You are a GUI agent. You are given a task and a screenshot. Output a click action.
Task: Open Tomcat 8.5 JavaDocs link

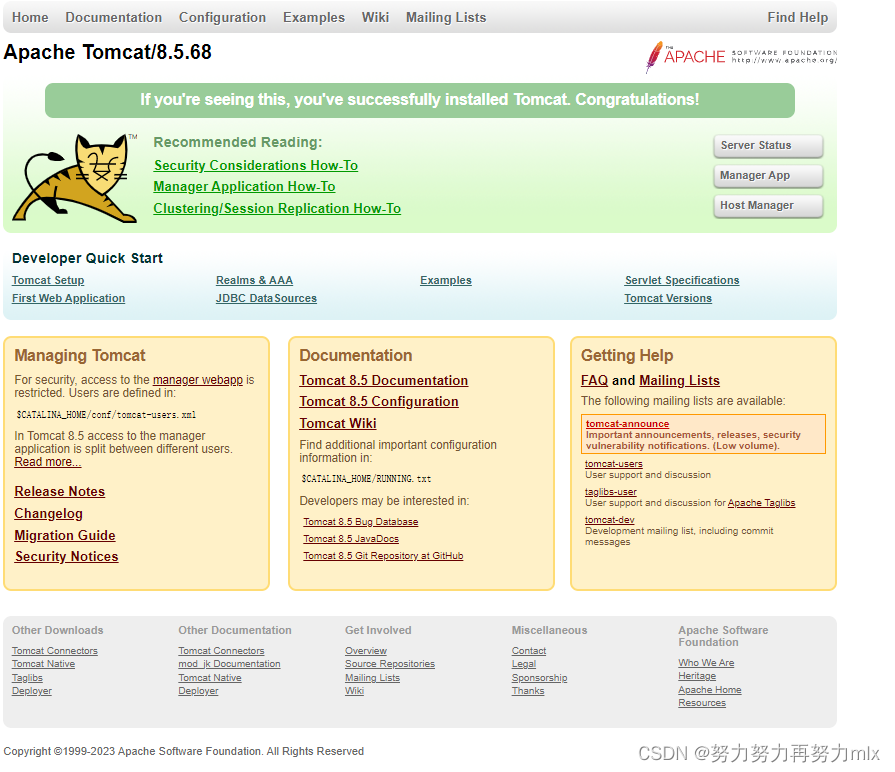pyautogui.click(x=351, y=539)
